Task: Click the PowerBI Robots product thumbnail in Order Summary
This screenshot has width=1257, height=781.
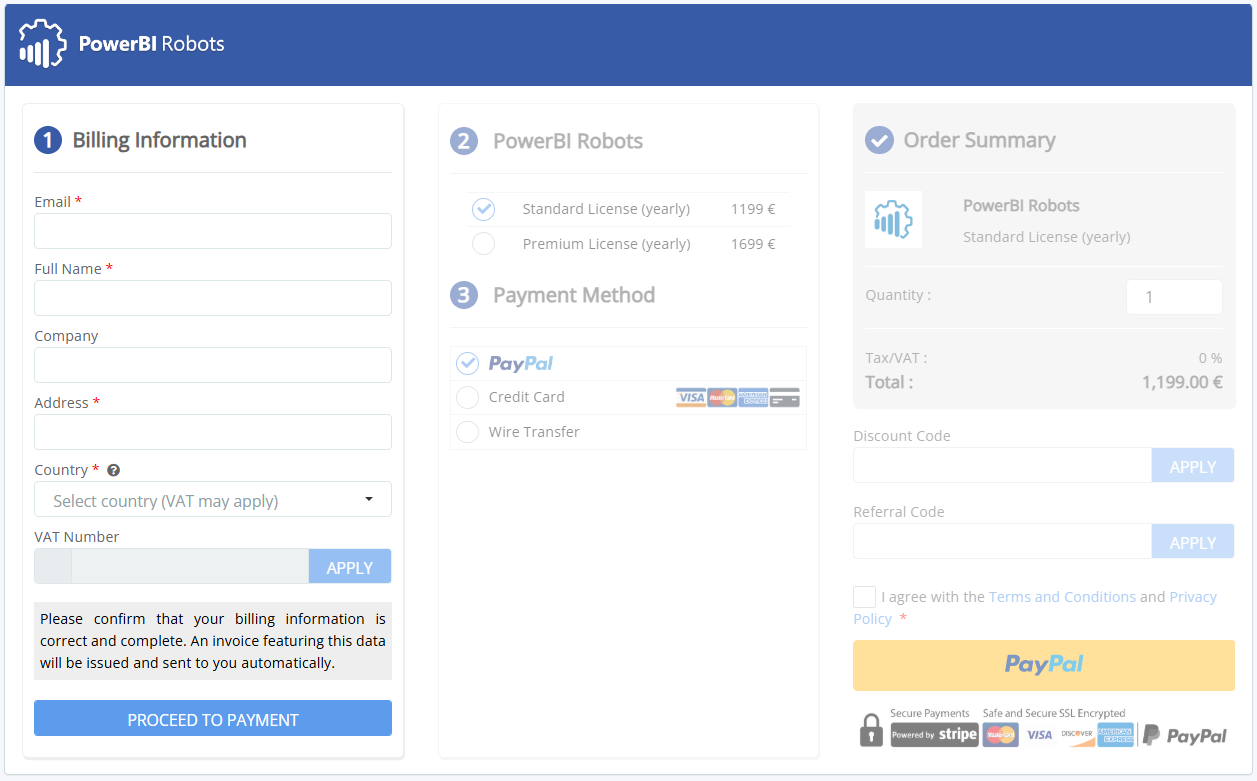Action: [x=893, y=220]
